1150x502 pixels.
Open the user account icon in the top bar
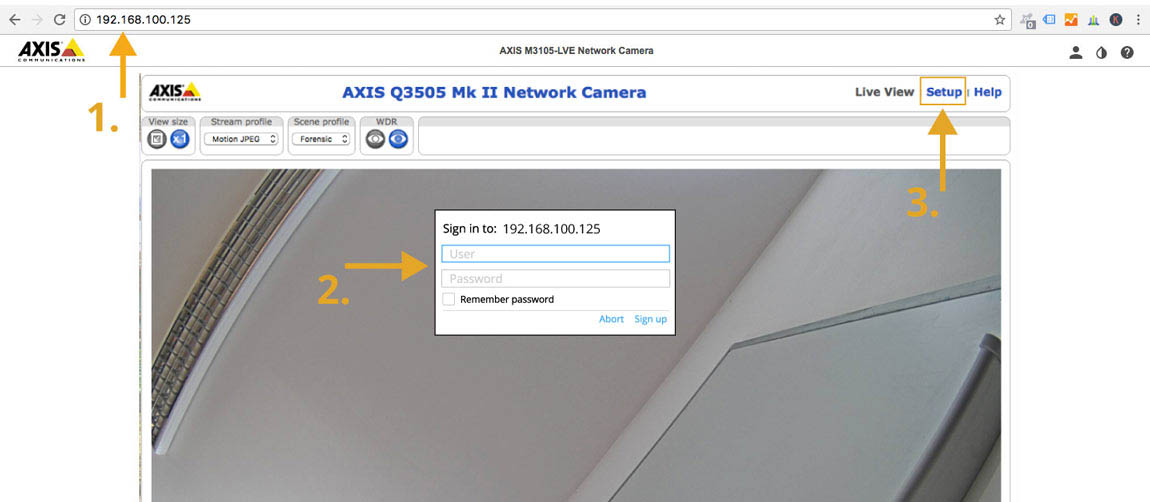1076,52
